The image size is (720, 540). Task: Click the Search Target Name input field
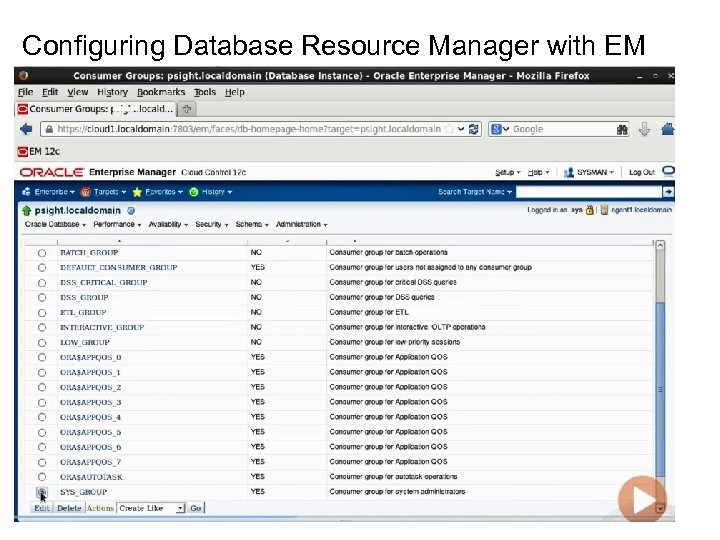[x=589, y=192]
